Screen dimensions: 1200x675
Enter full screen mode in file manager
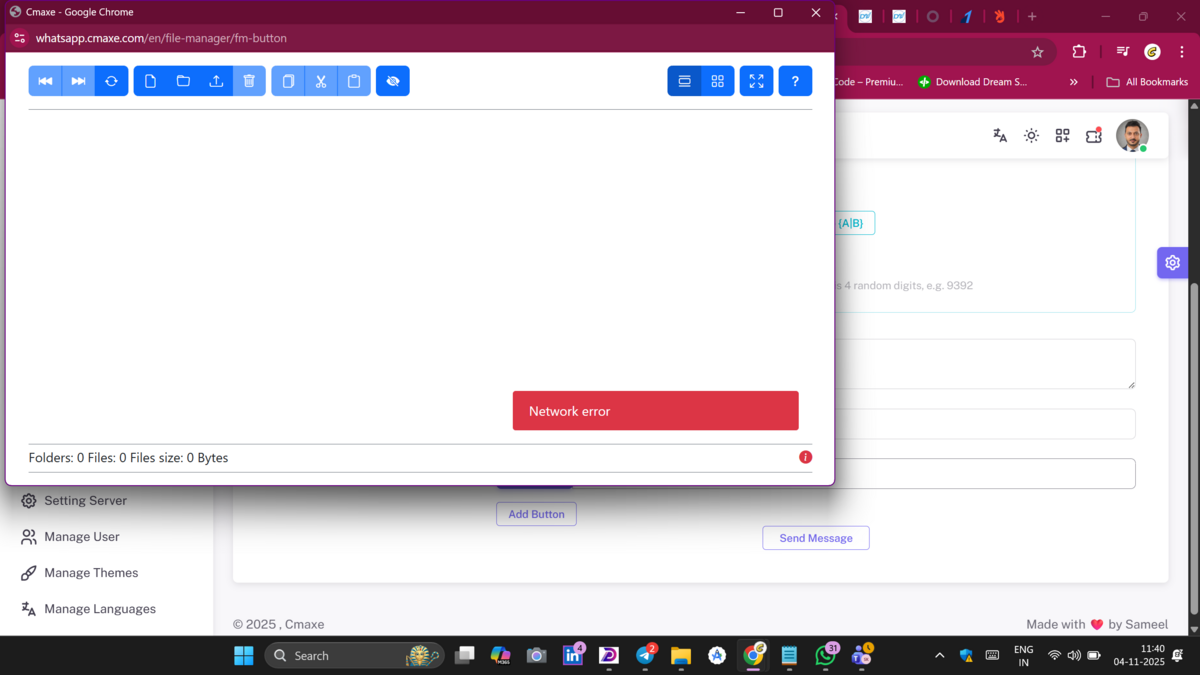pyautogui.click(x=756, y=81)
